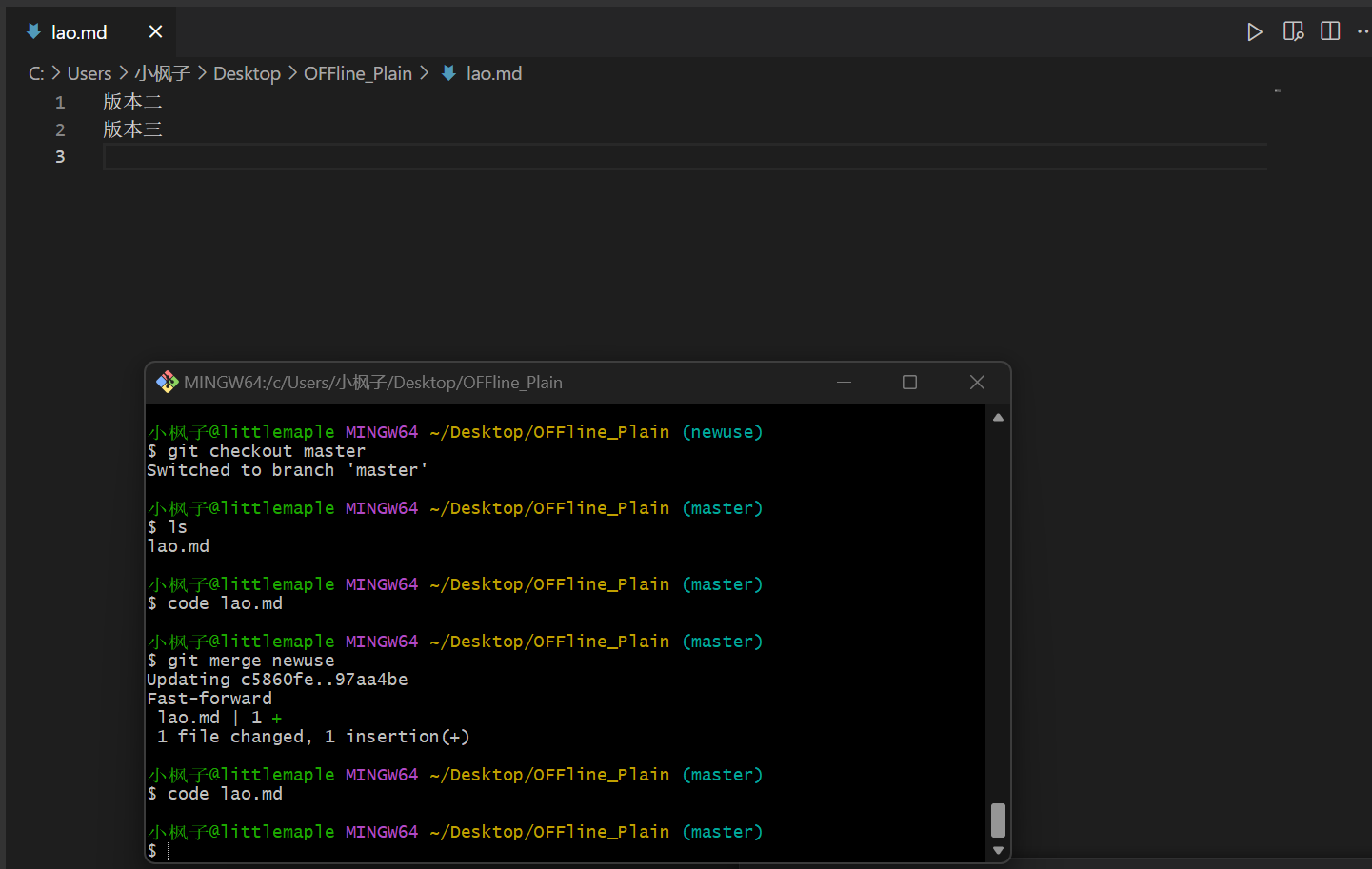Expand the OFFline_Plain breadcrumb folder
1372x869 pixels.
coord(357,73)
